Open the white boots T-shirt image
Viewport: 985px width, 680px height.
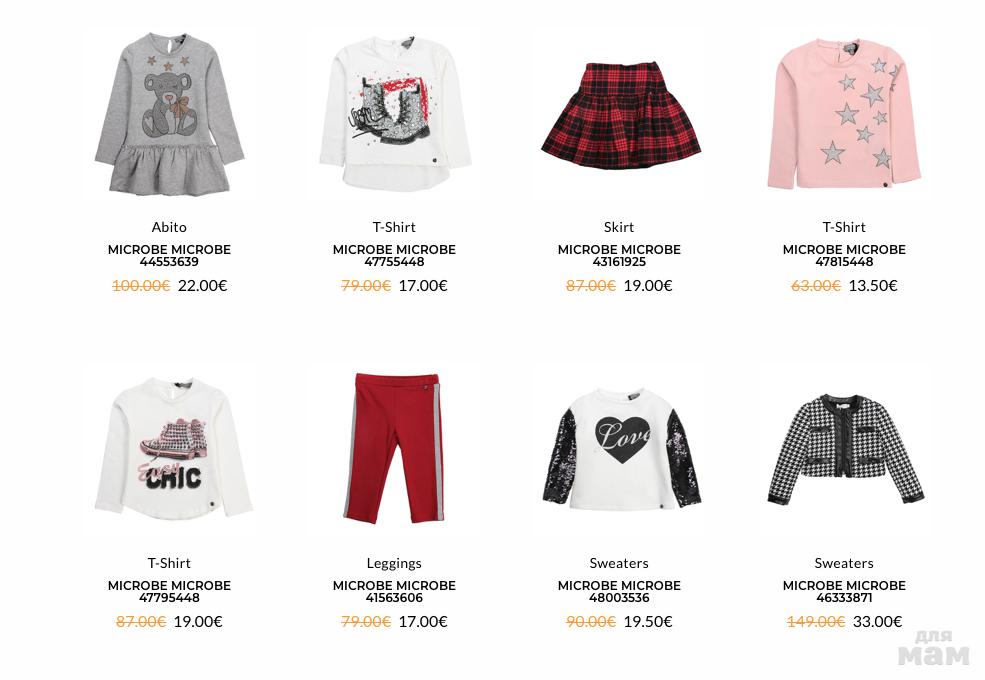[395, 112]
